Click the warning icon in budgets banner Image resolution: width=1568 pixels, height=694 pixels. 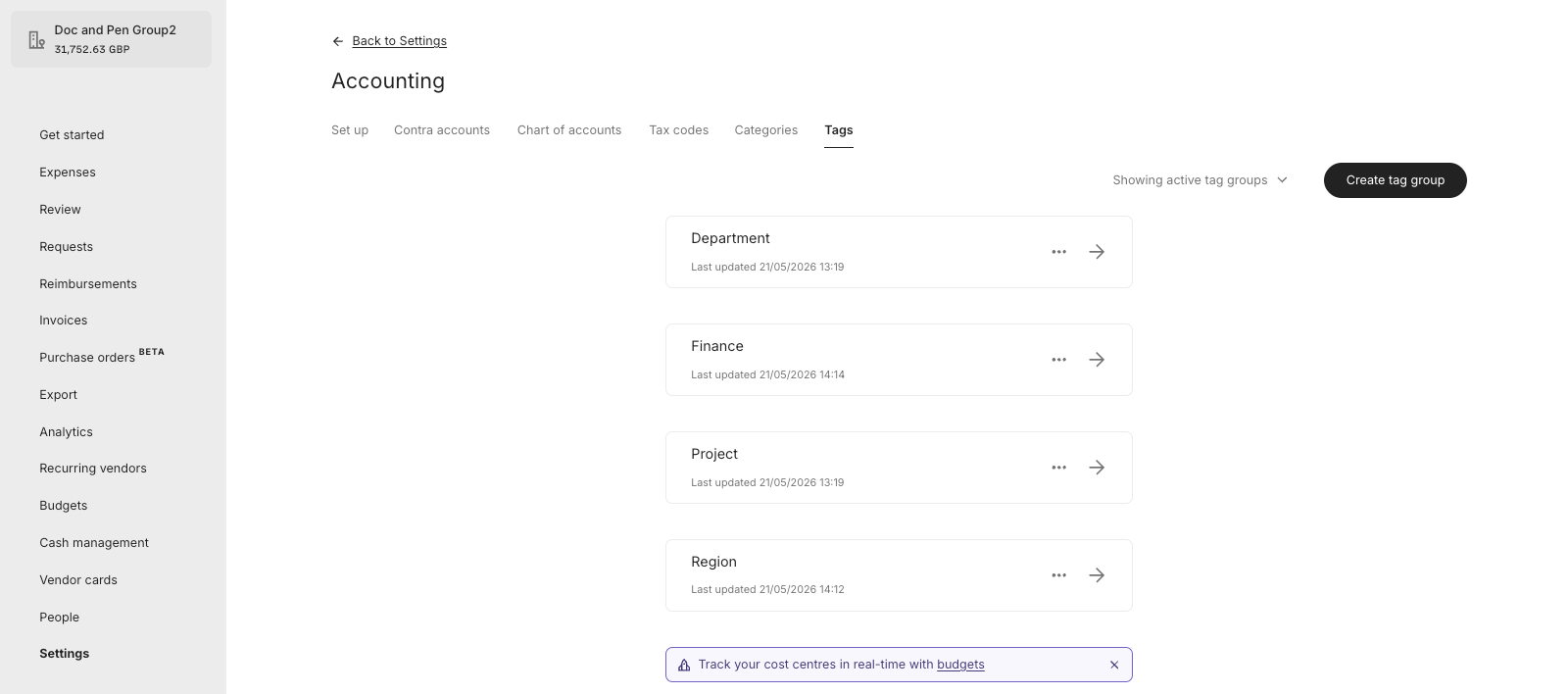point(684,665)
